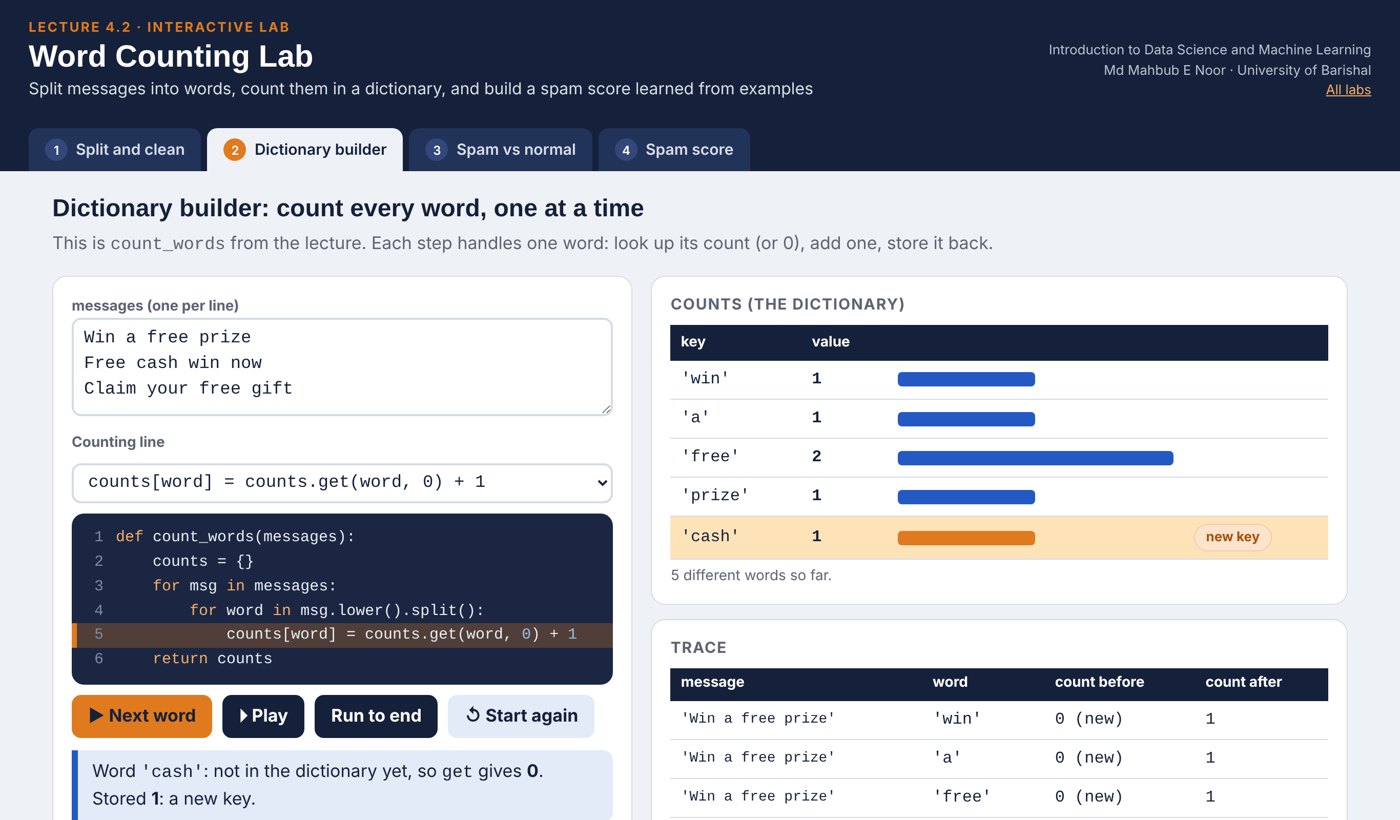The image size is (1400, 820).
Task: Click the 'count before' column header in Trace
Action: (1099, 682)
